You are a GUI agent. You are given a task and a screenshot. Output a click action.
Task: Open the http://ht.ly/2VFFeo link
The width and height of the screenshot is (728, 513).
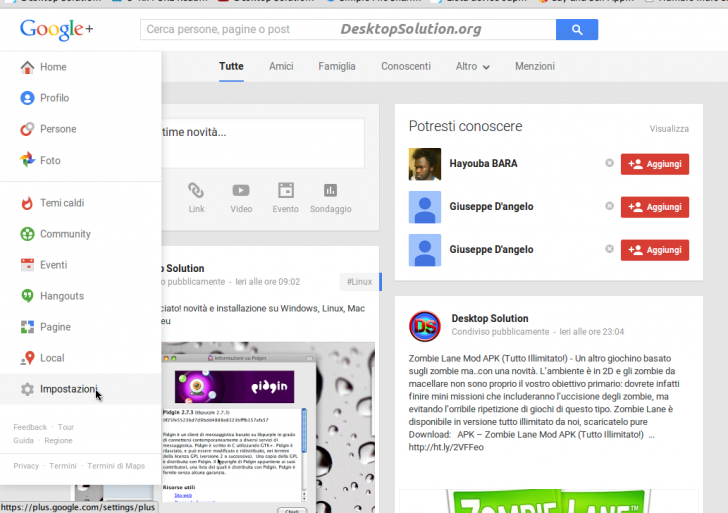coord(446,447)
